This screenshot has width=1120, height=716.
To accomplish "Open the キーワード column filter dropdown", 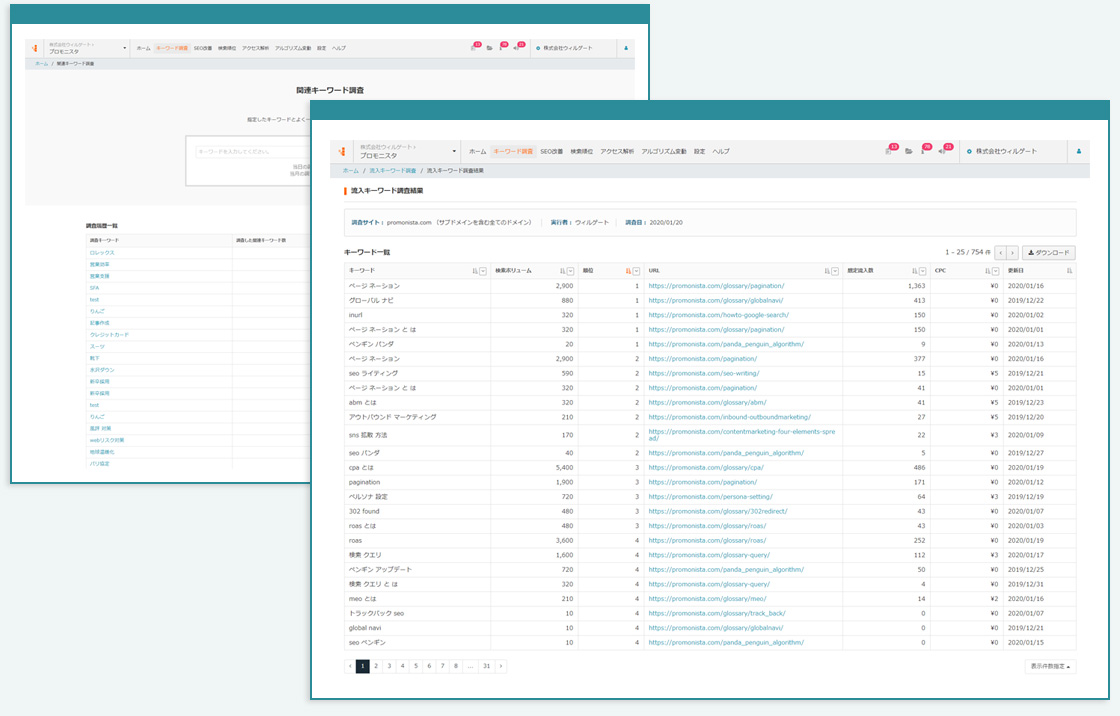I will pyautogui.click(x=483, y=272).
